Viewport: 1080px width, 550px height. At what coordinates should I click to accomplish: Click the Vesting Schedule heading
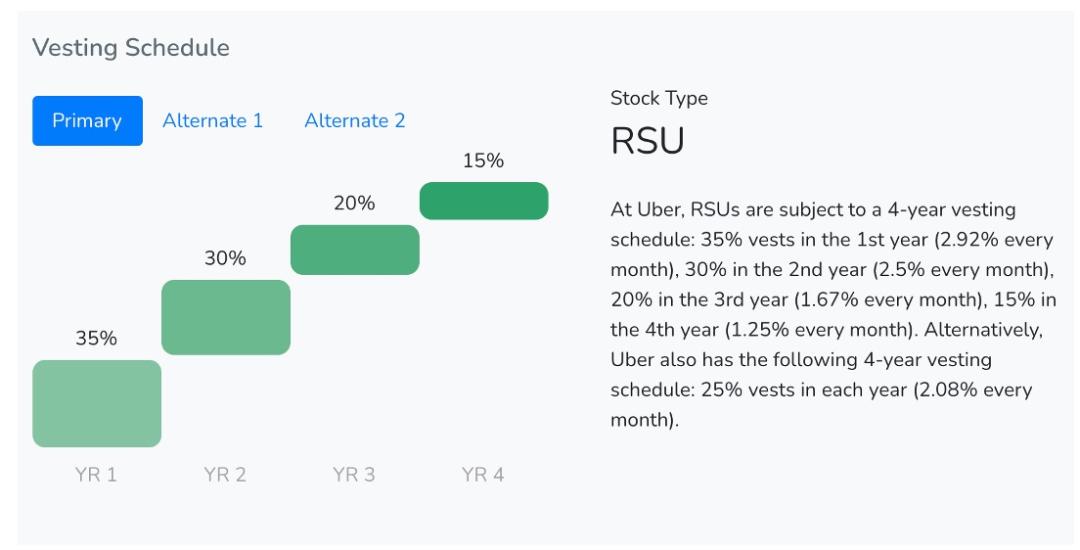tap(131, 47)
